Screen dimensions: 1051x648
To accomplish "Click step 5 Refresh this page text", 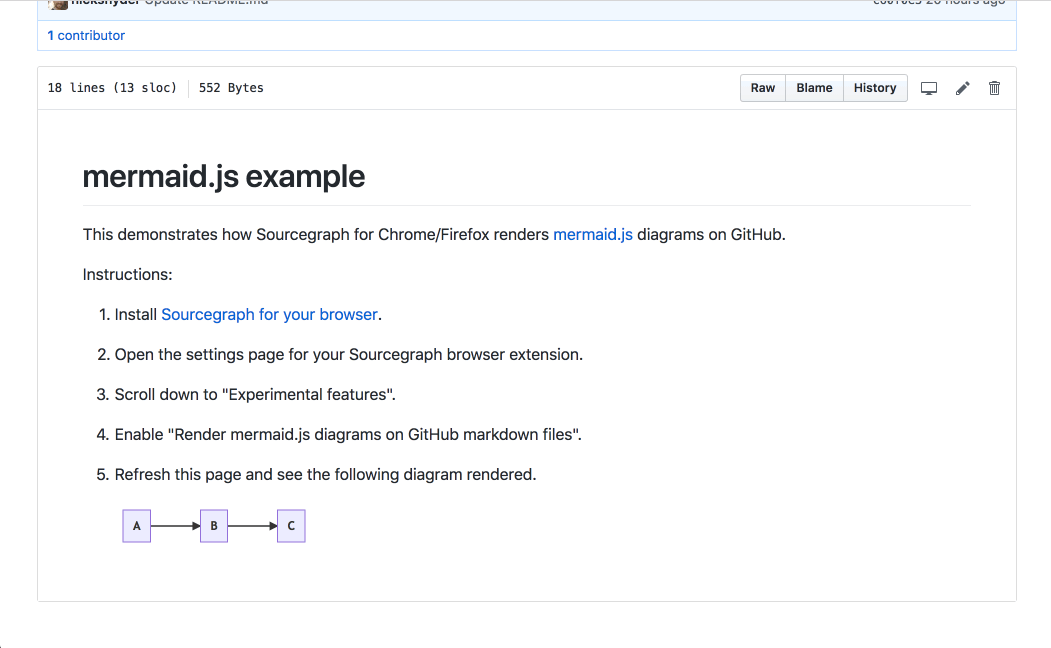I will point(325,474).
